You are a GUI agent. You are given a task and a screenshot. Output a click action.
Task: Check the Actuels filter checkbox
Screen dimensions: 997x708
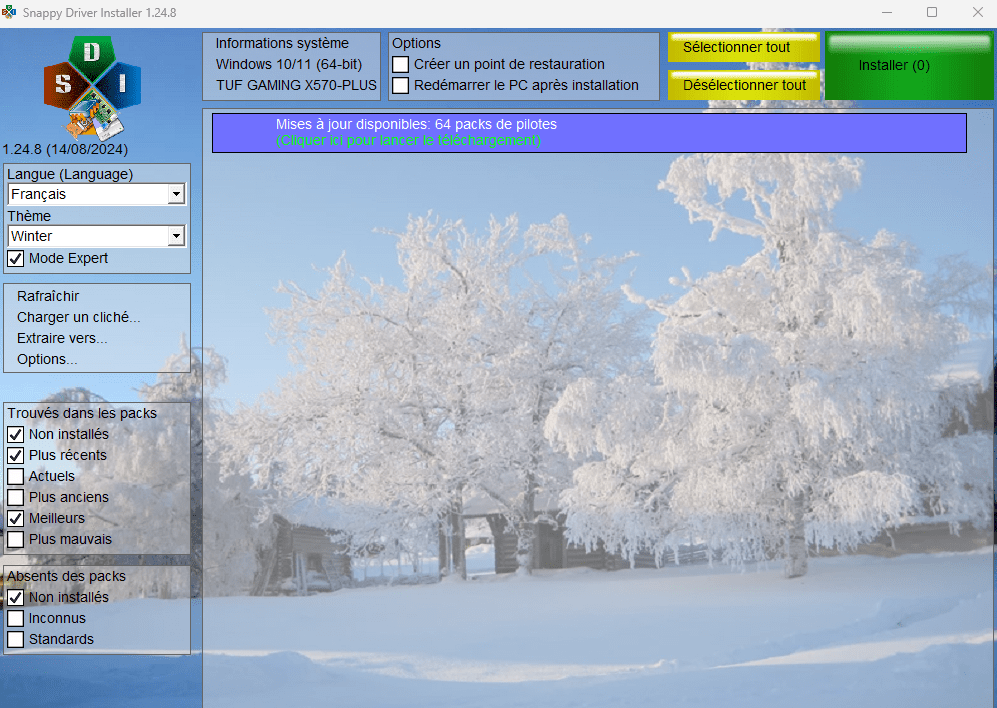point(16,477)
